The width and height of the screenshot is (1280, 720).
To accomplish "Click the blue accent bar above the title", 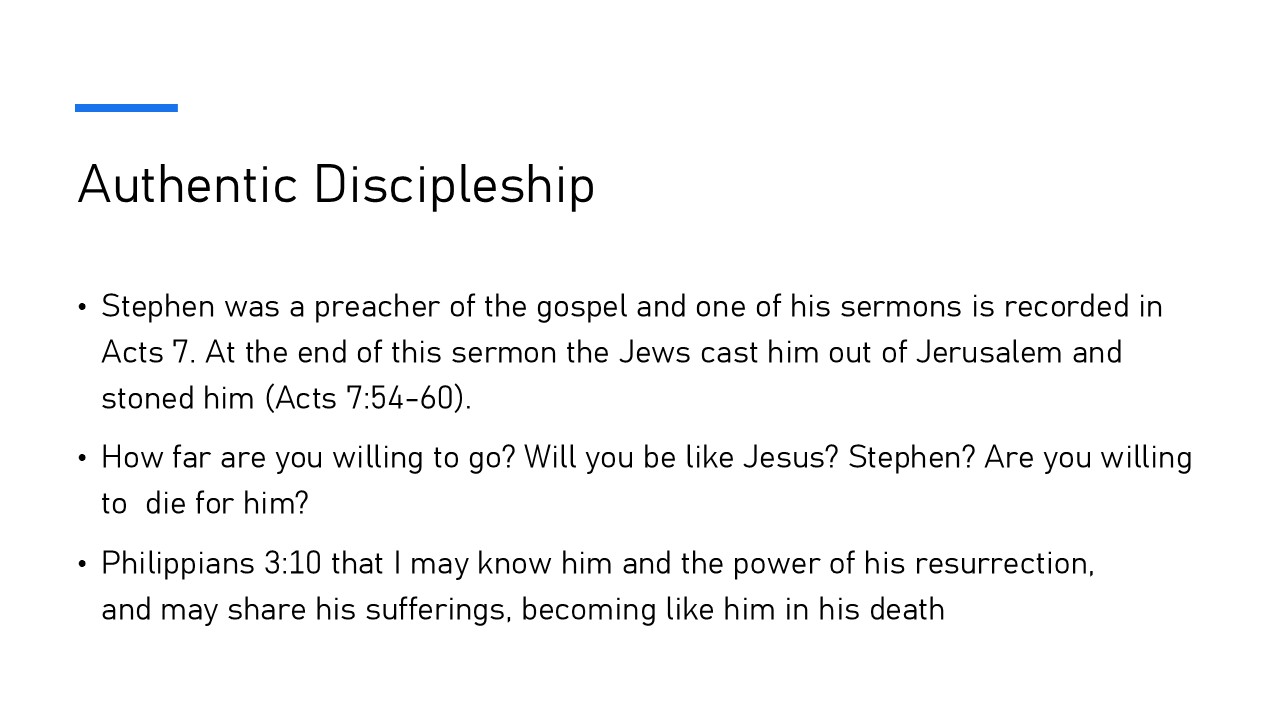I will coord(126,108).
